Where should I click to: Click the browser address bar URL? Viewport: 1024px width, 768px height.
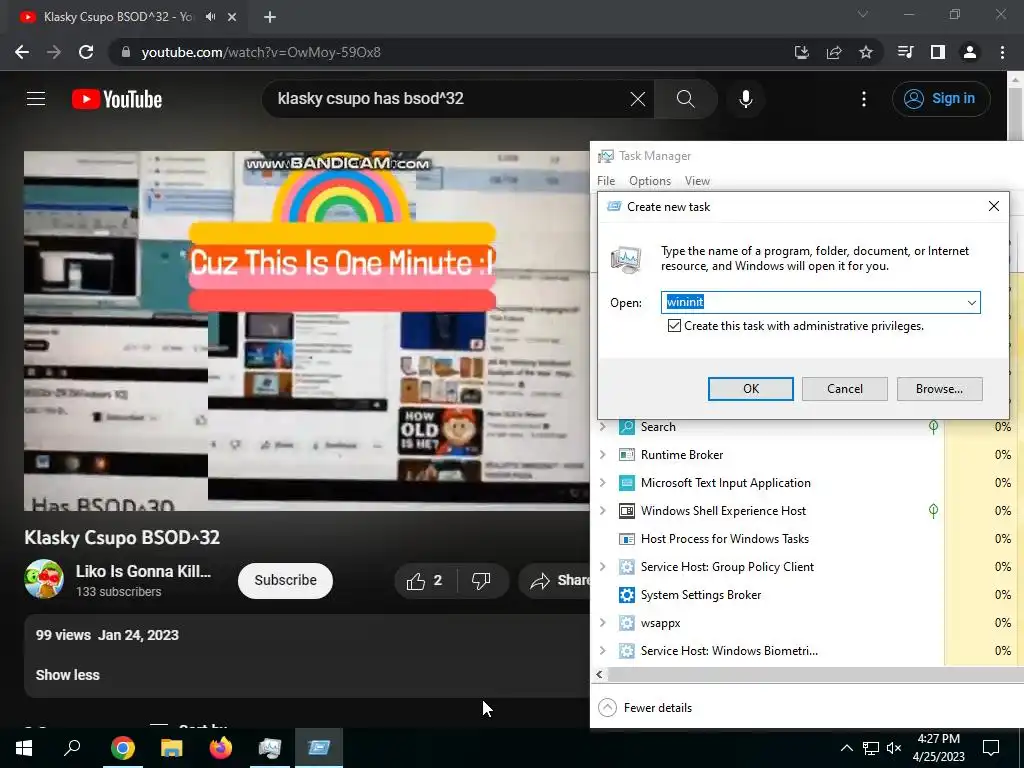pyautogui.click(x=261, y=52)
